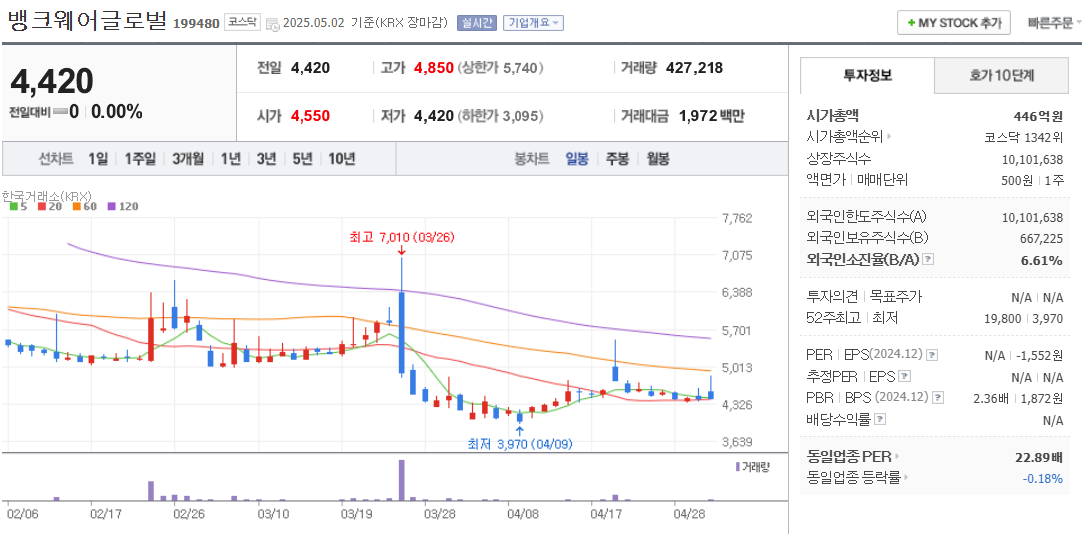Click the help icon next to 추정PER EPS

click(904, 377)
